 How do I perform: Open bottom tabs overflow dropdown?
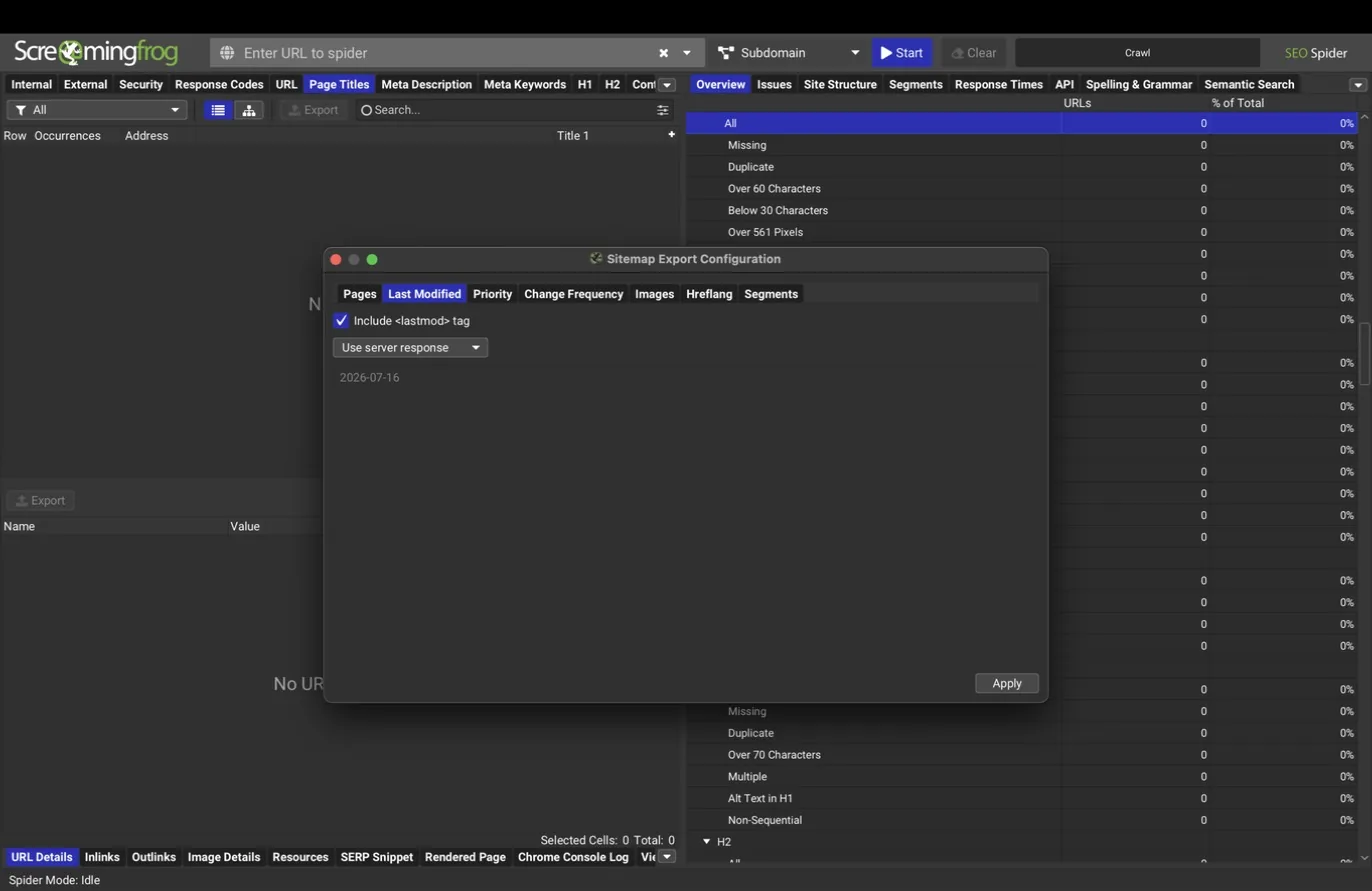[x=667, y=857]
